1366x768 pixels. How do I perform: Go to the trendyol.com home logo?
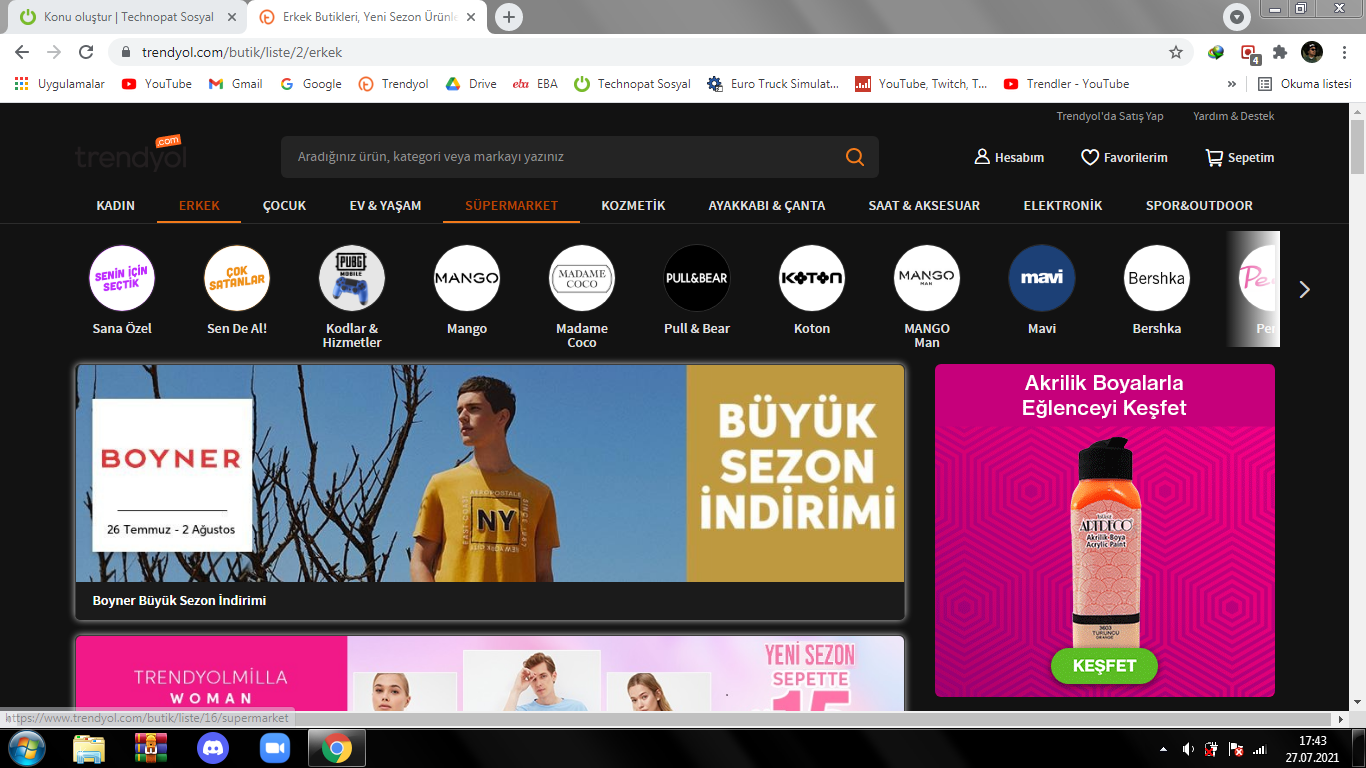coord(131,154)
